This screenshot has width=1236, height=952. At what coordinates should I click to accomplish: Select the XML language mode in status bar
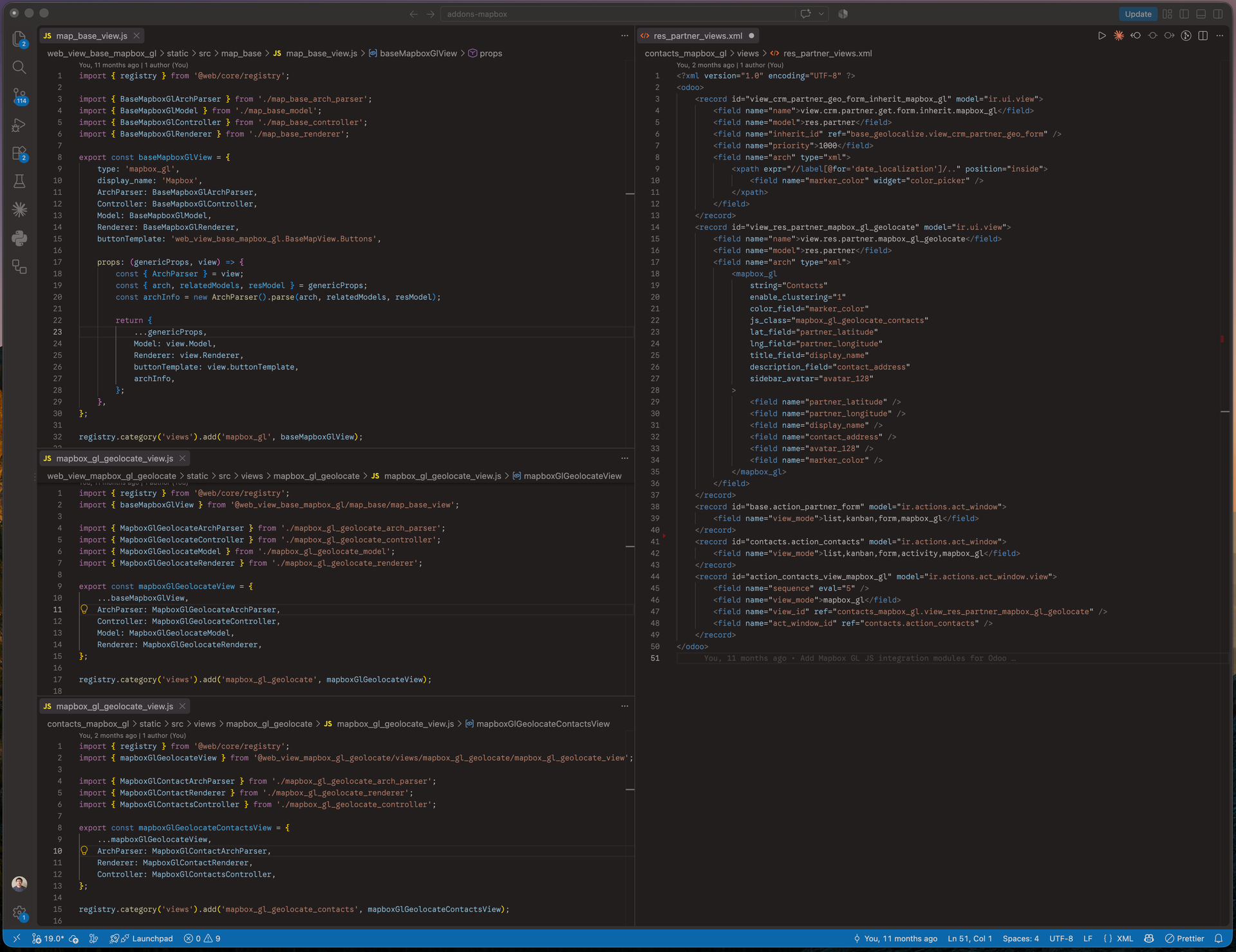(x=1125, y=938)
